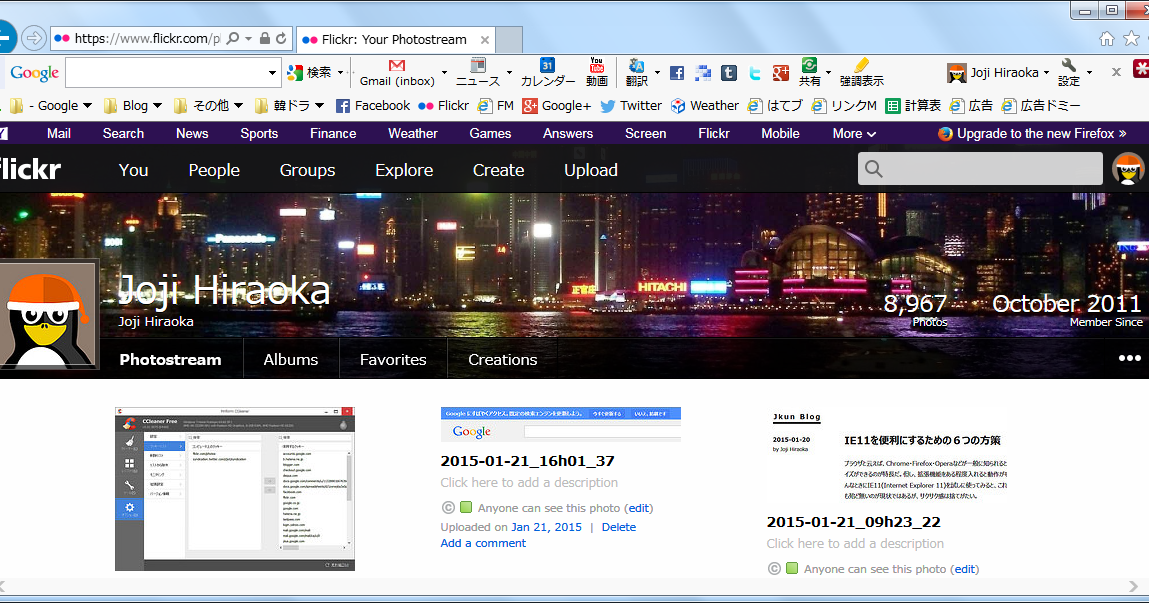Click the Facebook icon in Google toolbar
The width and height of the screenshot is (1149, 603).
(x=677, y=73)
